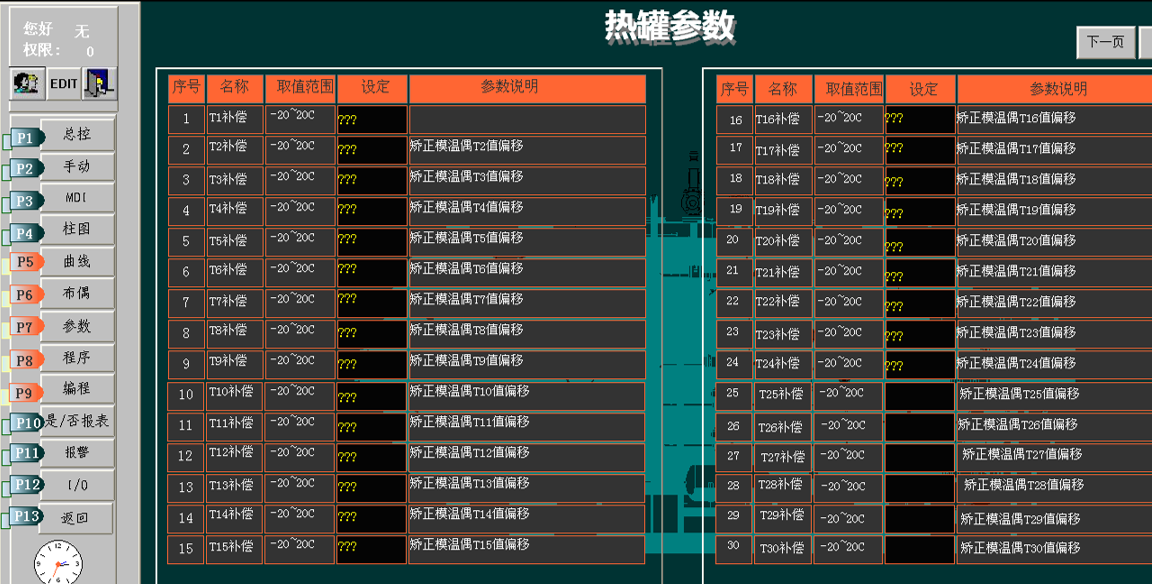Select the T5补偿 setting value field
The height and width of the screenshot is (584, 1156).
pos(372,242)
